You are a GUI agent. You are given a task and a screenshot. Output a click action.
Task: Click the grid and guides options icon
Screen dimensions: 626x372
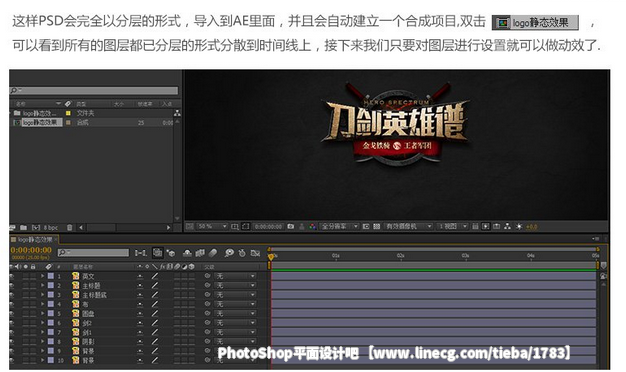point(235,226)
